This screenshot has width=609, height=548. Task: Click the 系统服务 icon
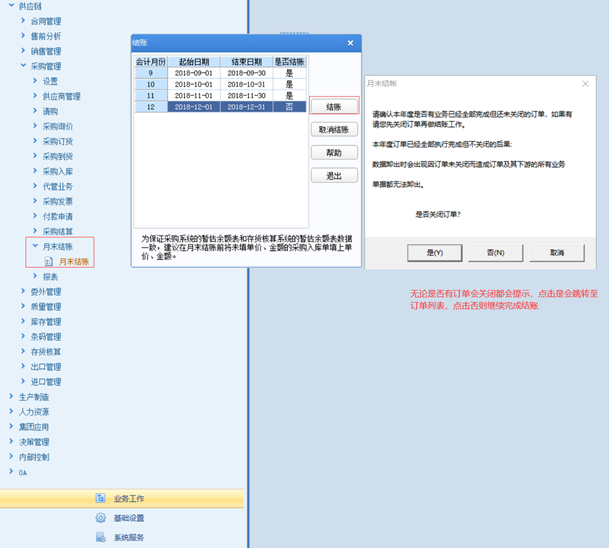click(x=101, y=537)
